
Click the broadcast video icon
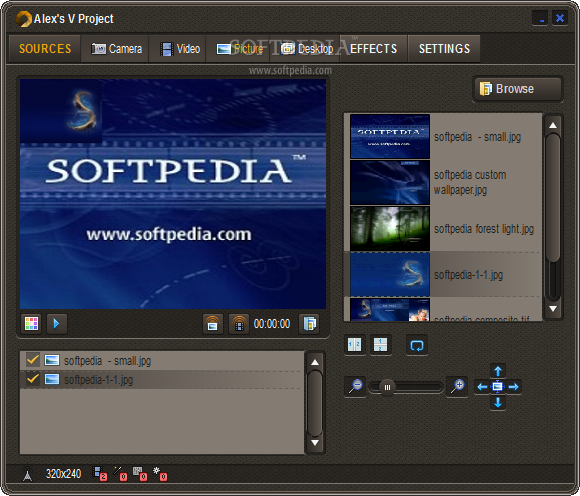(239, 324)
